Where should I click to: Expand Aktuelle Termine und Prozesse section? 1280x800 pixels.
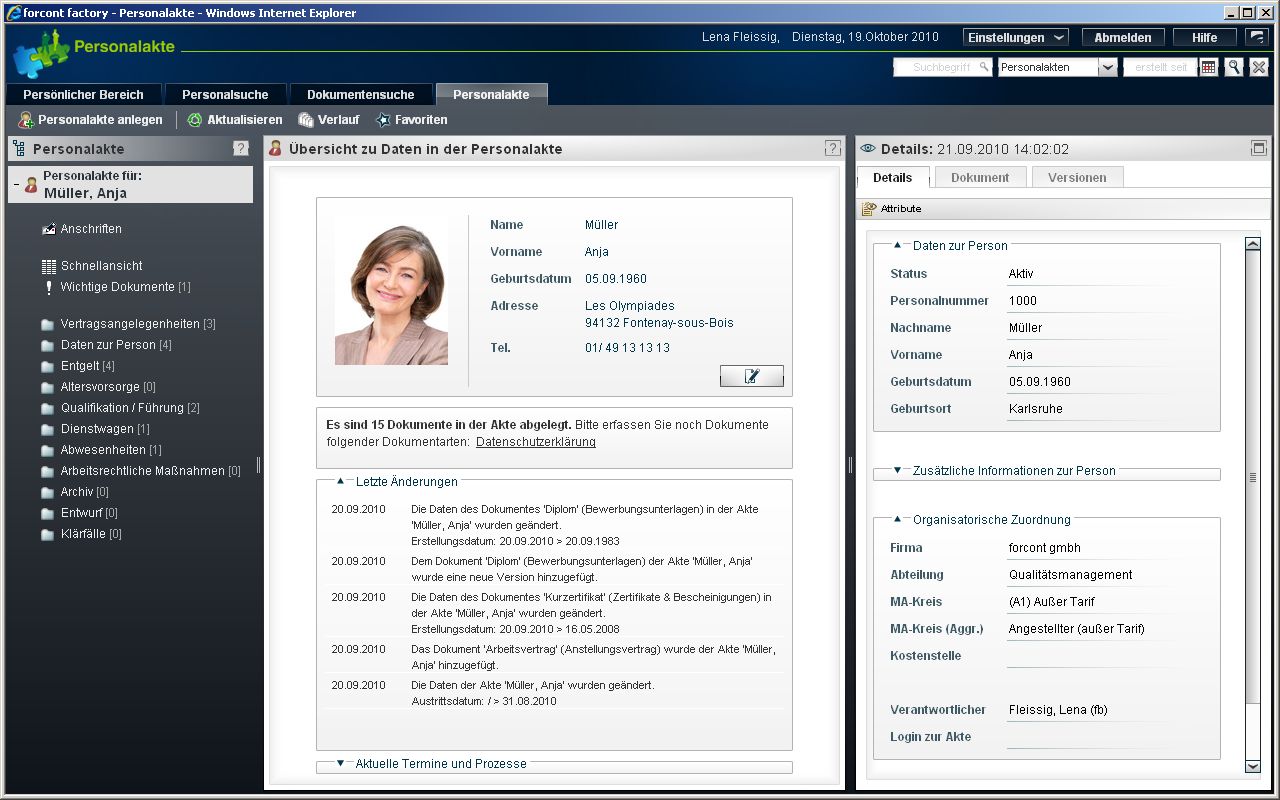(340, 763)
